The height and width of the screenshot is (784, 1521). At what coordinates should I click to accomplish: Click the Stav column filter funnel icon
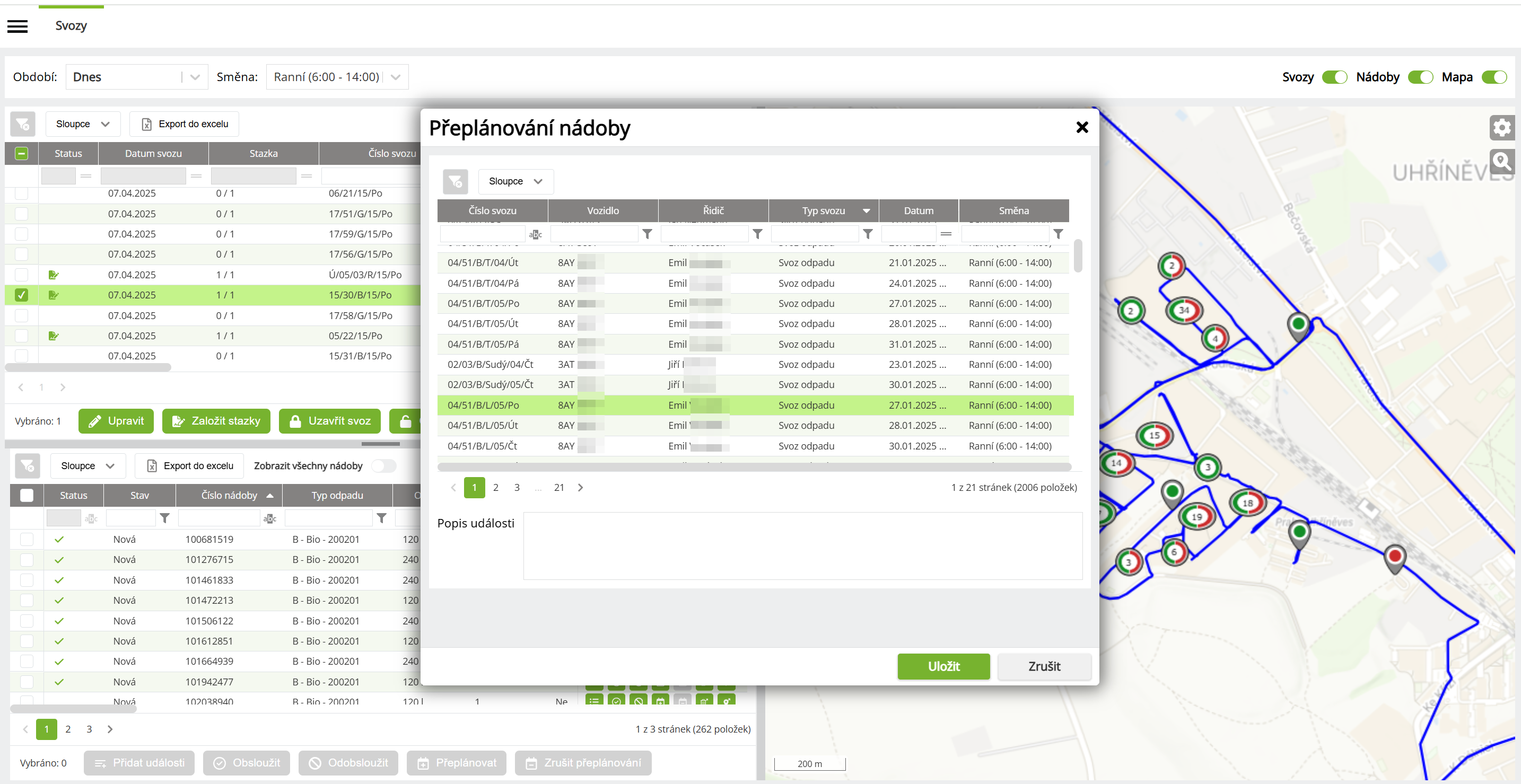tap(165, 518)
